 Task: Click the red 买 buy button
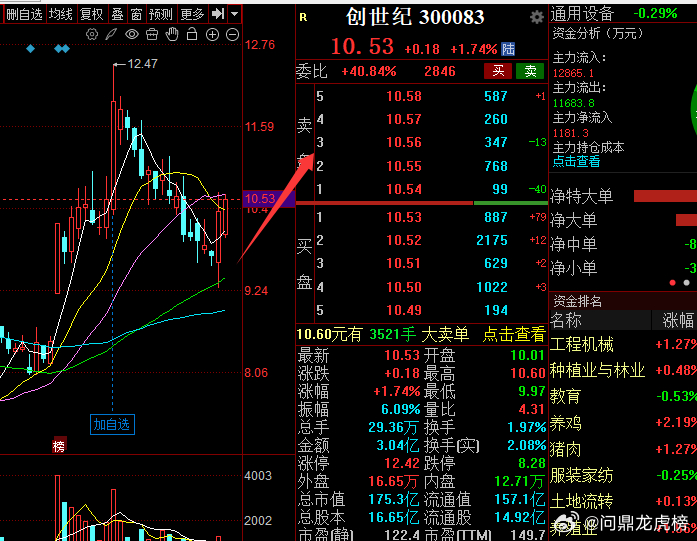(x=498, y=71)
